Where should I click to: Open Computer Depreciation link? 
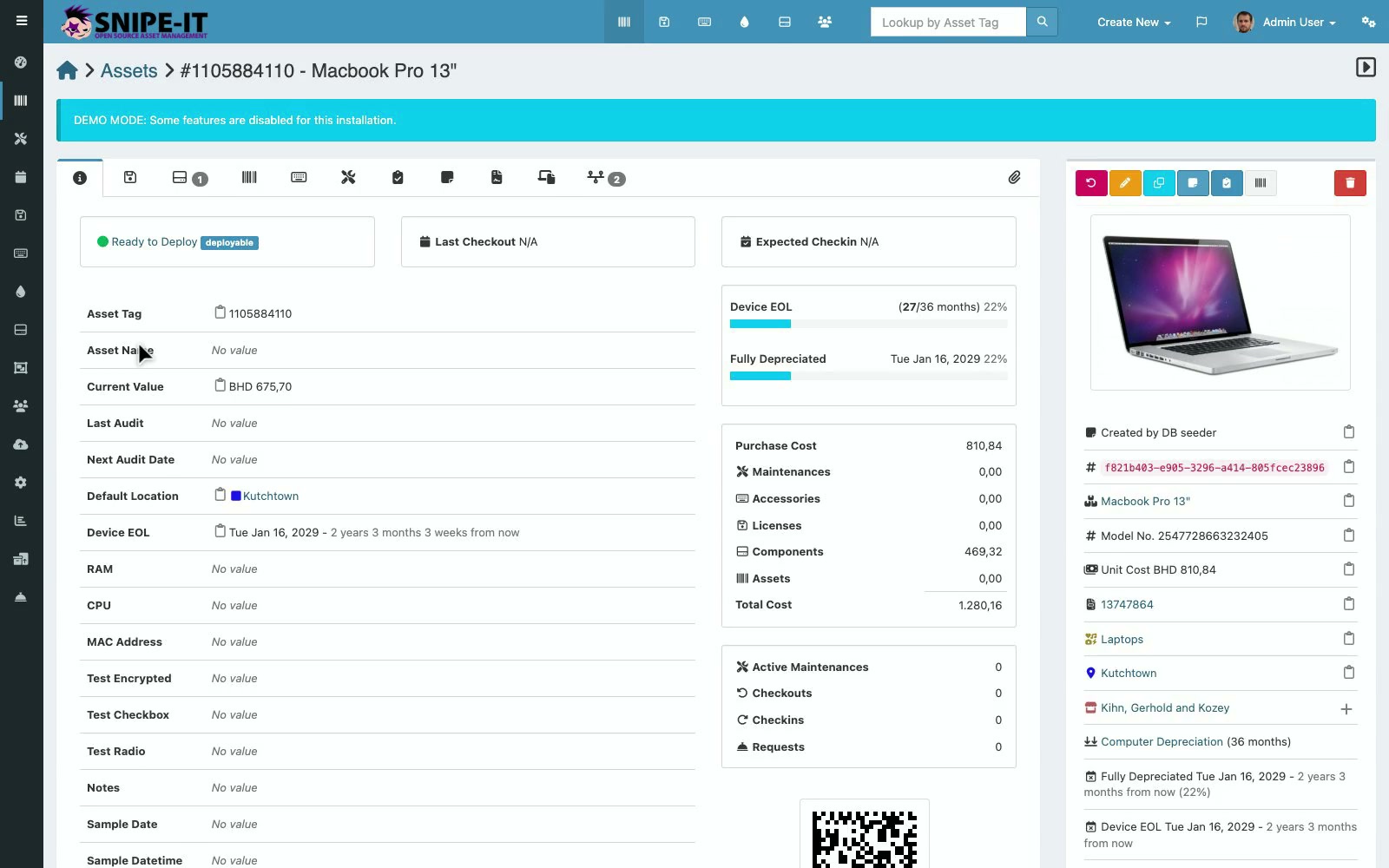point(1162,741)
